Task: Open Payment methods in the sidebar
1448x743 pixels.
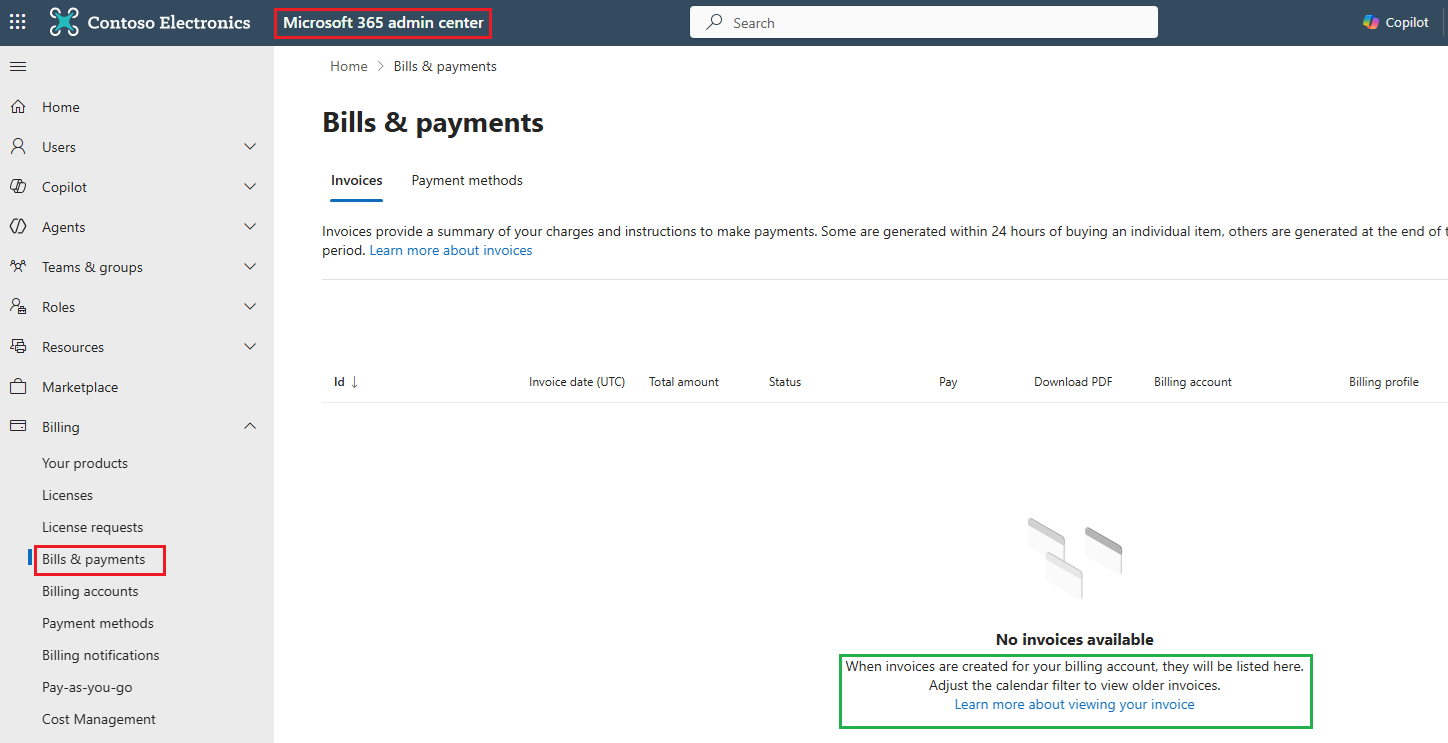Action: pos(98,623)
